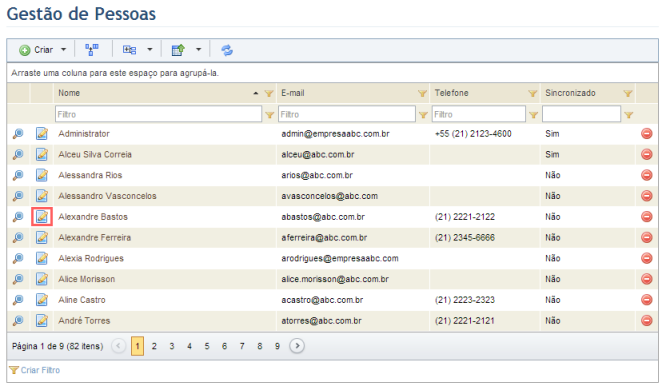Go to page 9
The height and width of the screenshot is (390, 662).
[277, 346]
